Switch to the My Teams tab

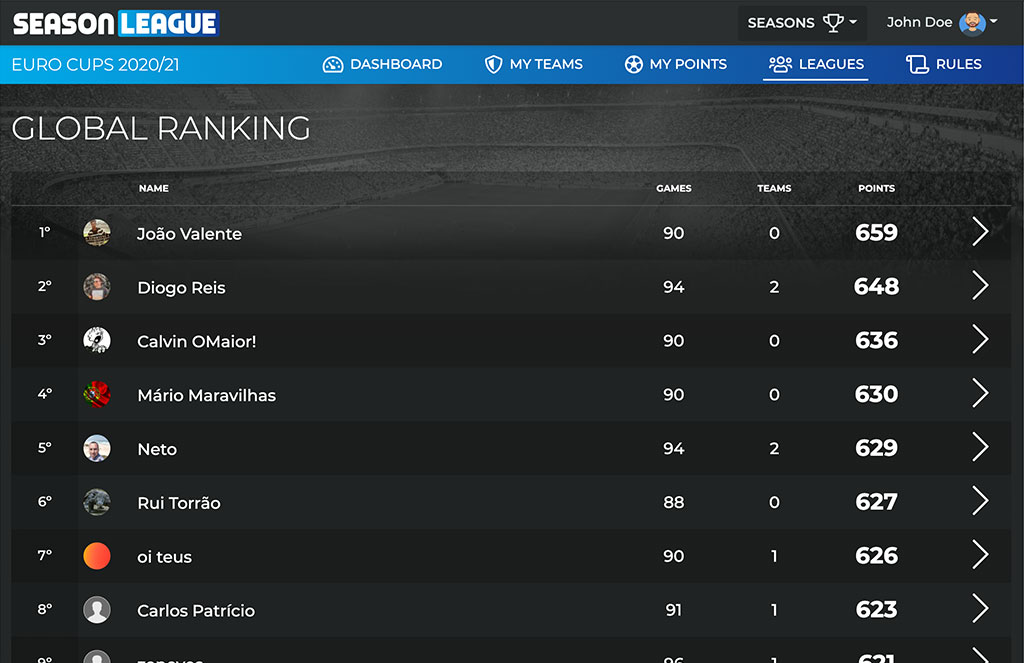[x=546, y=64]
